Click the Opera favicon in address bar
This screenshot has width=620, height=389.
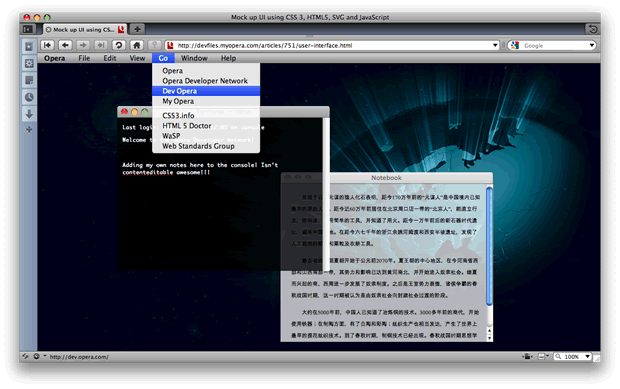click(170, 45)
